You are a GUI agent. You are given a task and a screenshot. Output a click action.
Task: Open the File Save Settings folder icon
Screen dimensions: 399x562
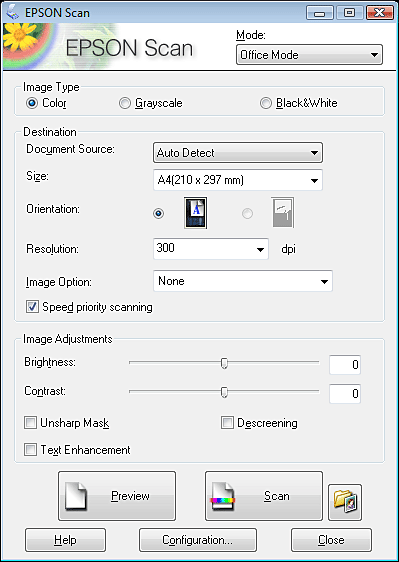click(345, 502)
